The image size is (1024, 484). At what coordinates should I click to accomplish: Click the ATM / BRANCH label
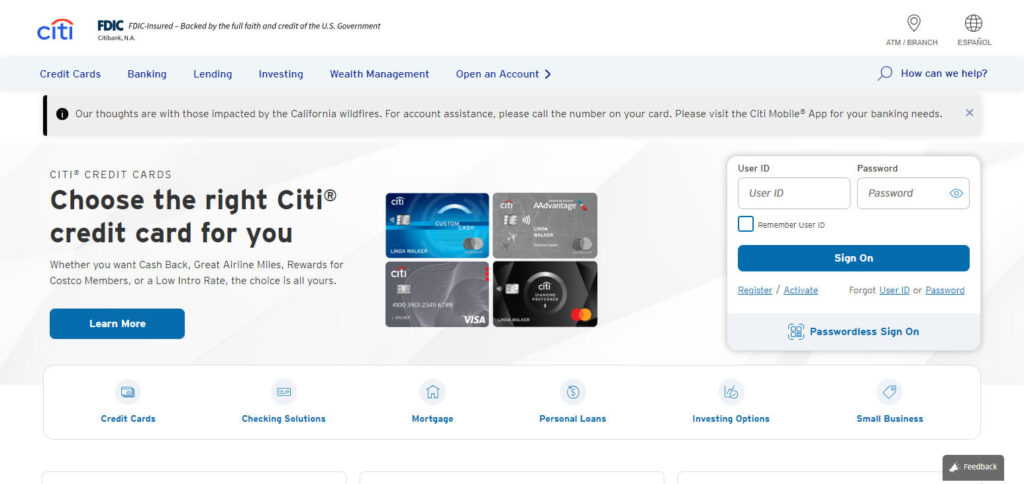[912, 42]
